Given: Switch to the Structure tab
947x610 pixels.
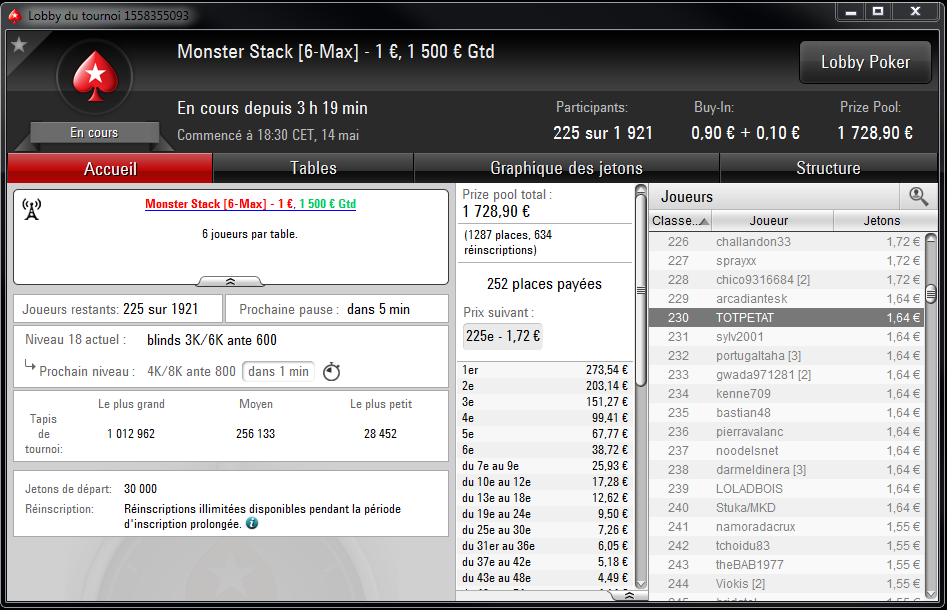Looking at the screenshot, I should [x=828, y=168].
